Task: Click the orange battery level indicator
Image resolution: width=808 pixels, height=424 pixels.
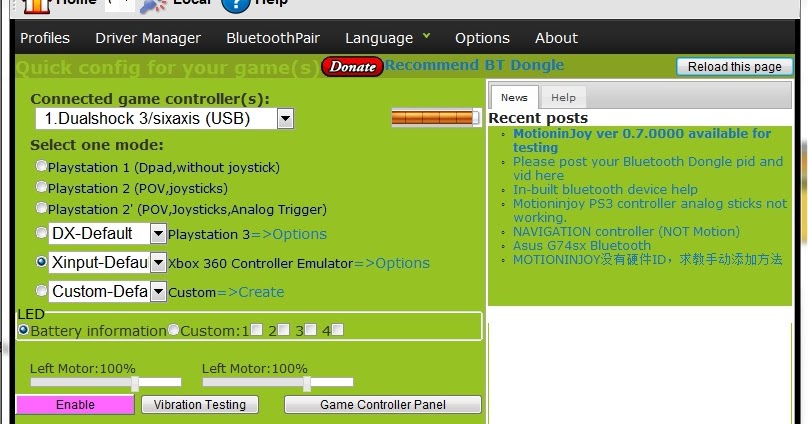Action: click(x=435, y=118)
